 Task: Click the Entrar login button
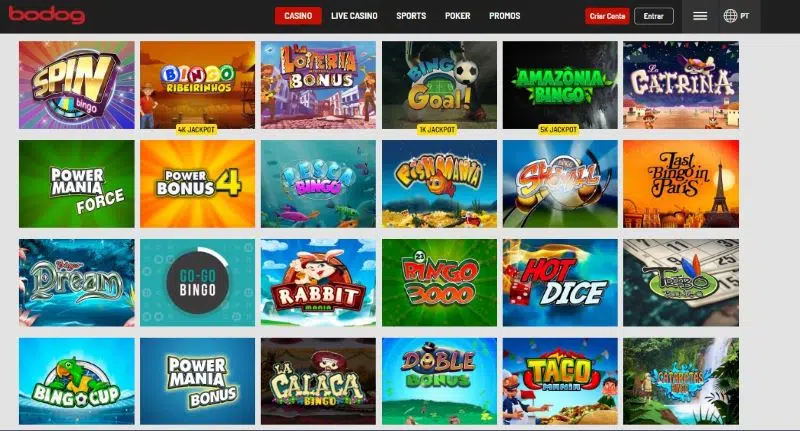click(x=654, y=16)
